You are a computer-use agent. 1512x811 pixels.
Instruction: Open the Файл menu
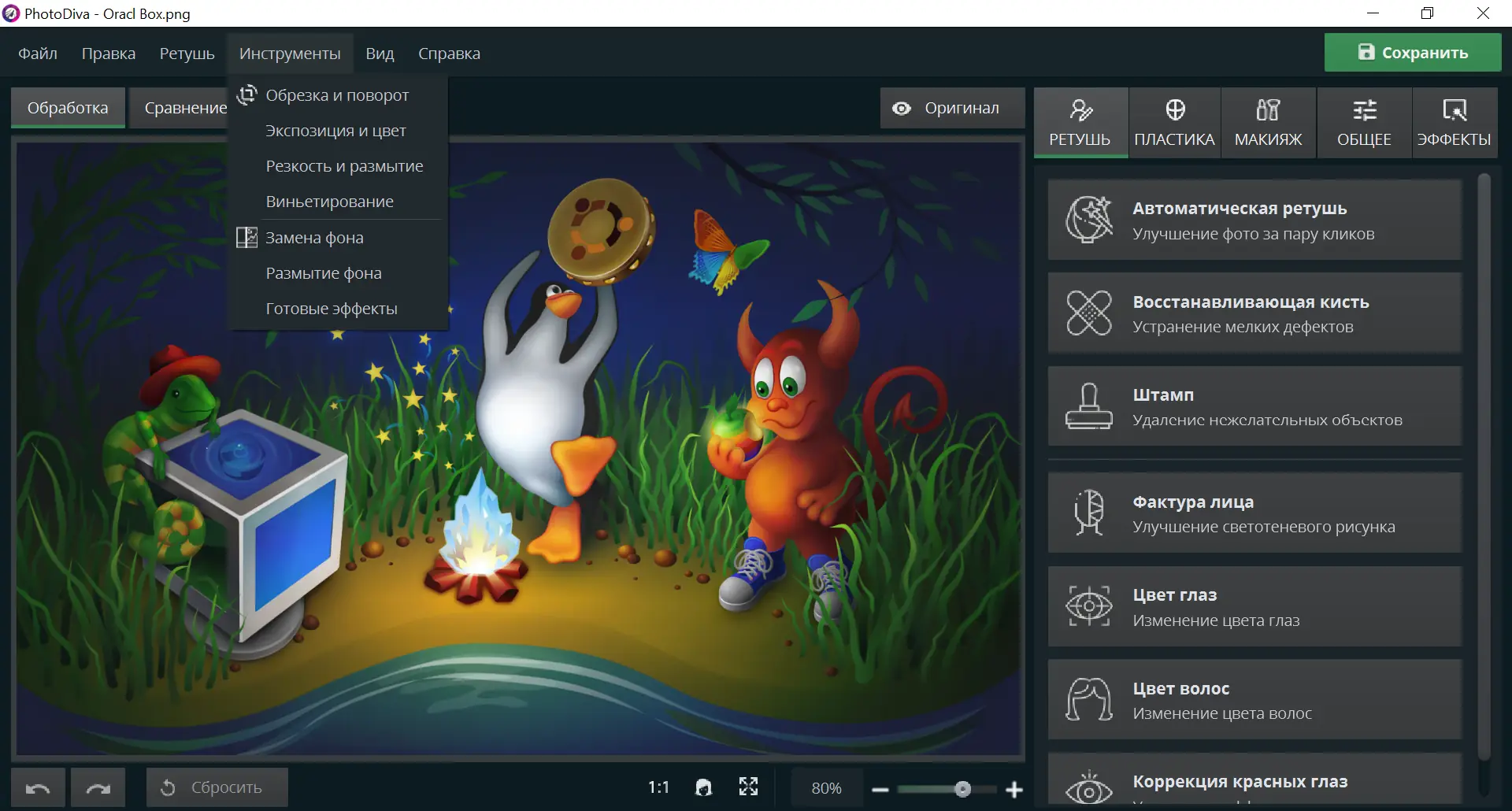pyautogui.click(x=38, y=54)
